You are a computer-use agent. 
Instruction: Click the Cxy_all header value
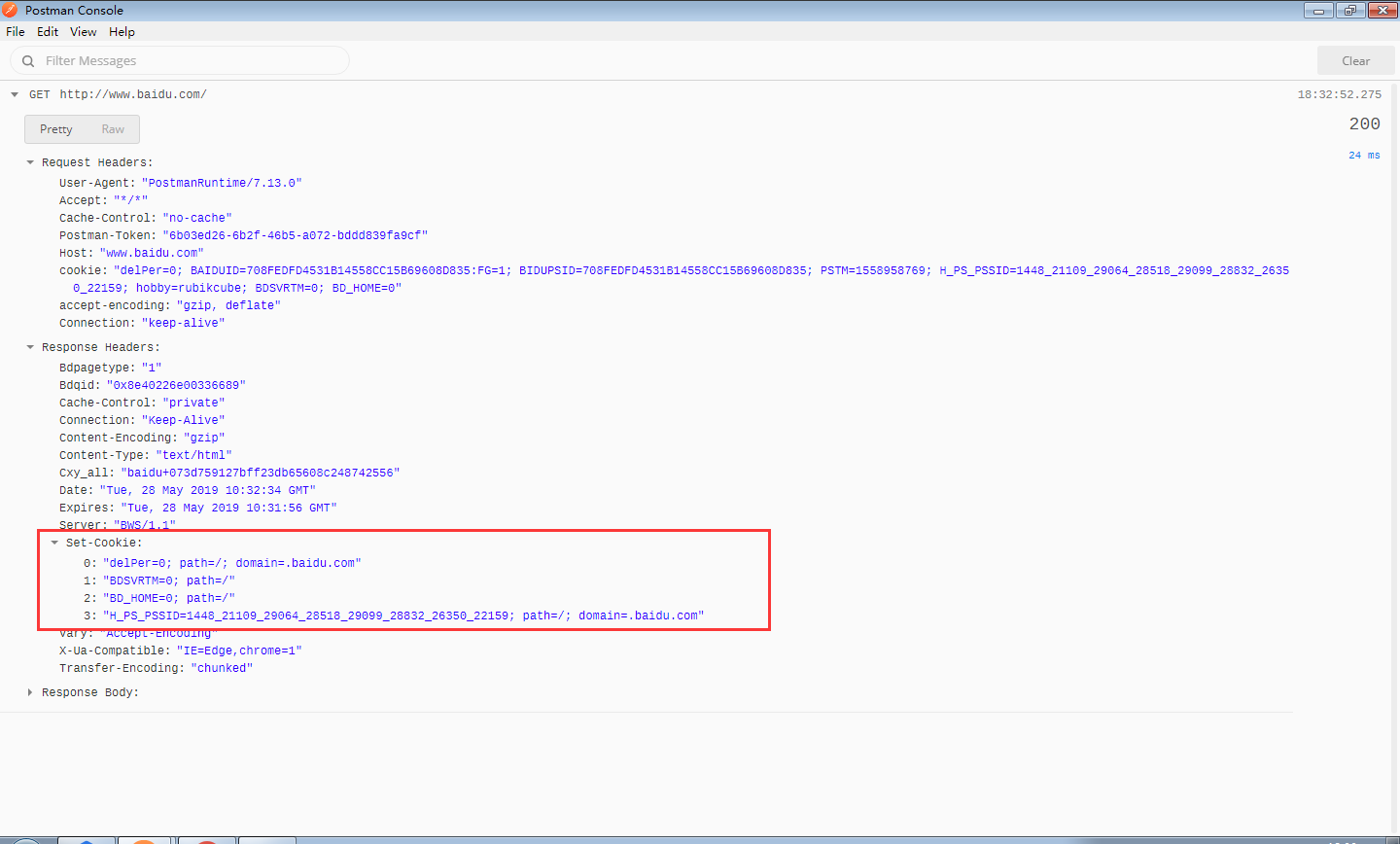click(261, 473)
